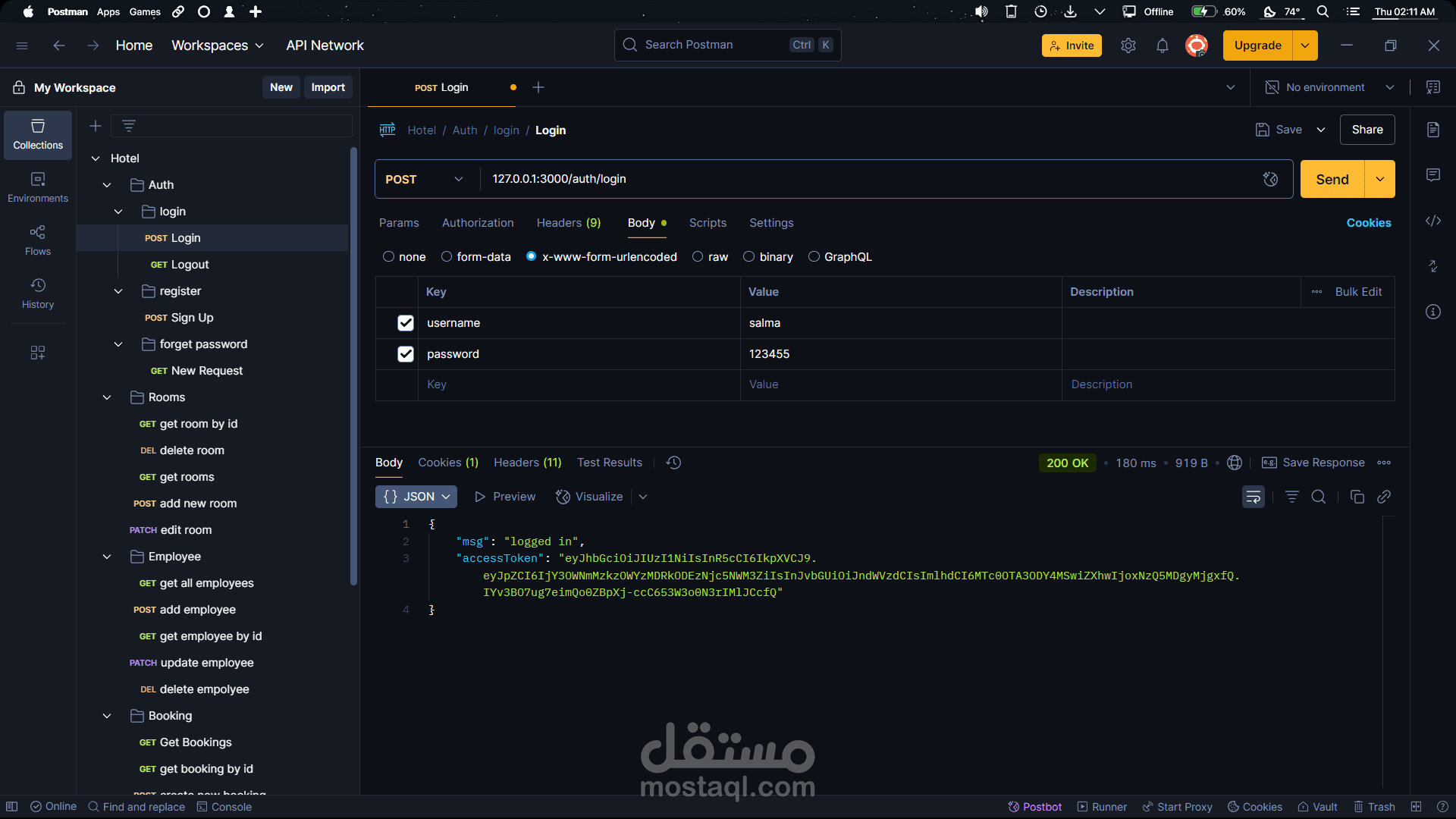Screen dimensions: 1456x819
Task: Uncheck the username parameter checkbox
Action: tap(406, 323)
